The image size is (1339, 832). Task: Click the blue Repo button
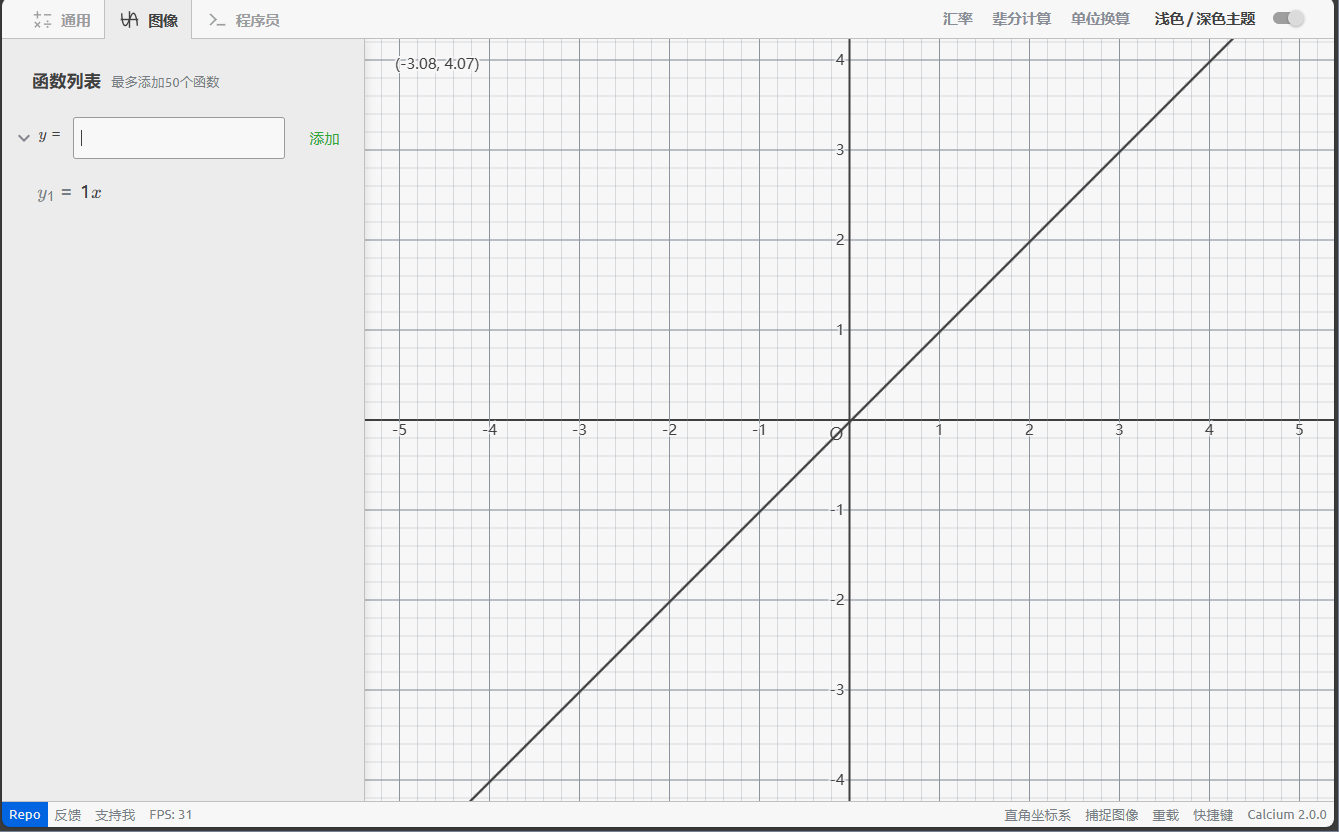(25, 815)
